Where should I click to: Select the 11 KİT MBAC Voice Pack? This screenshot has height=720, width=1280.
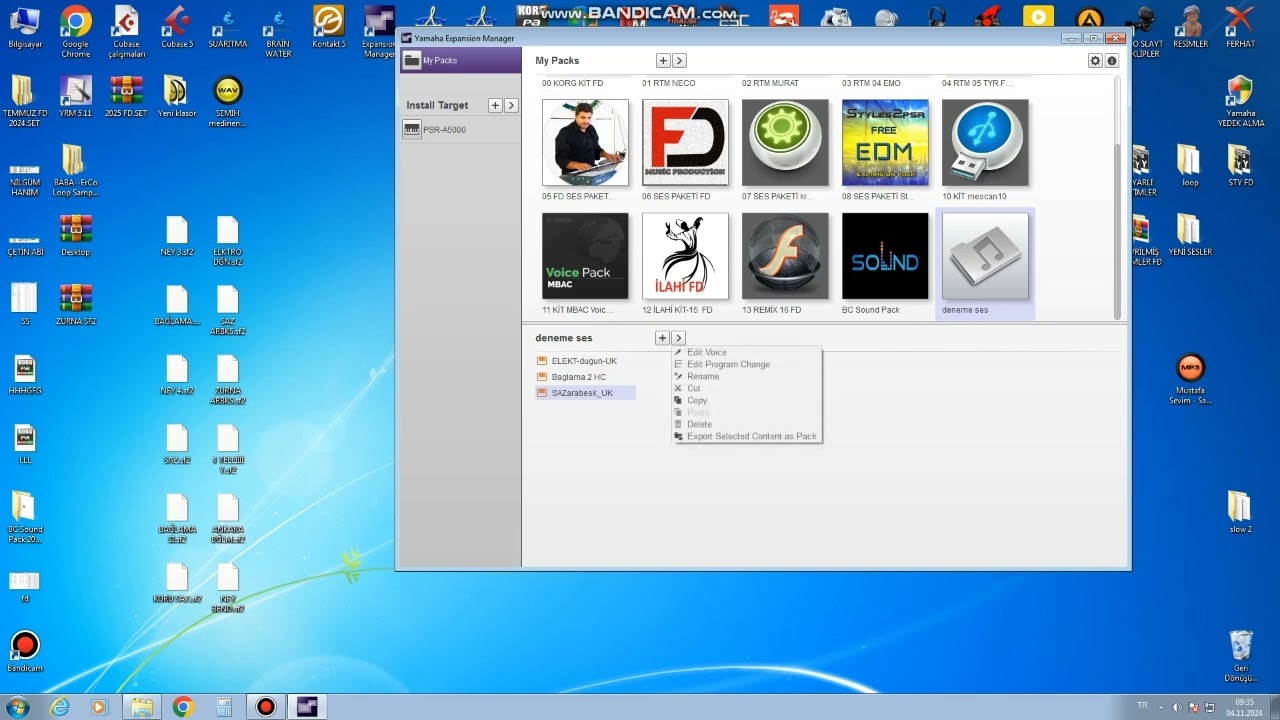585,256
